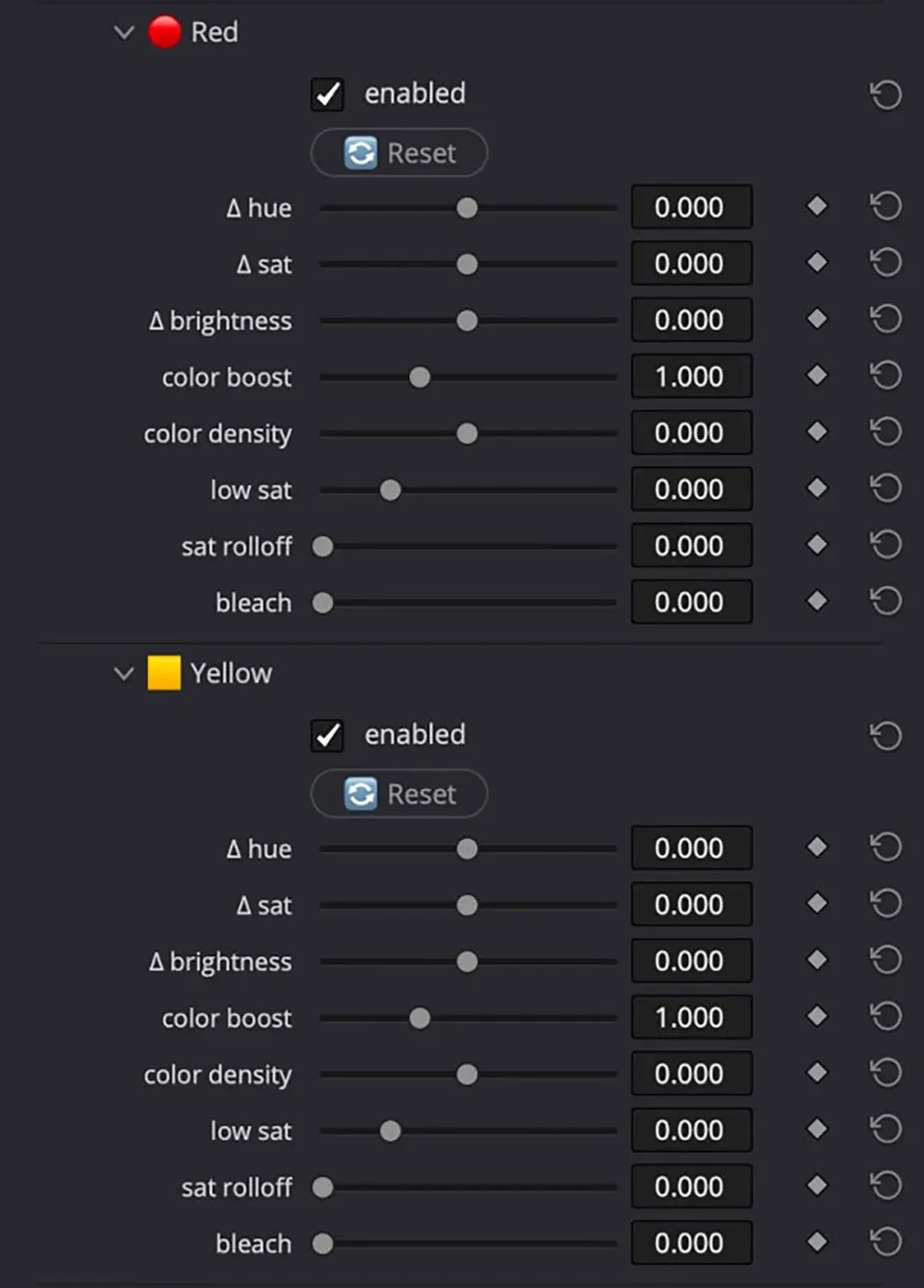Collapse the Red section chevron
924x1288 pixels.
124,33
